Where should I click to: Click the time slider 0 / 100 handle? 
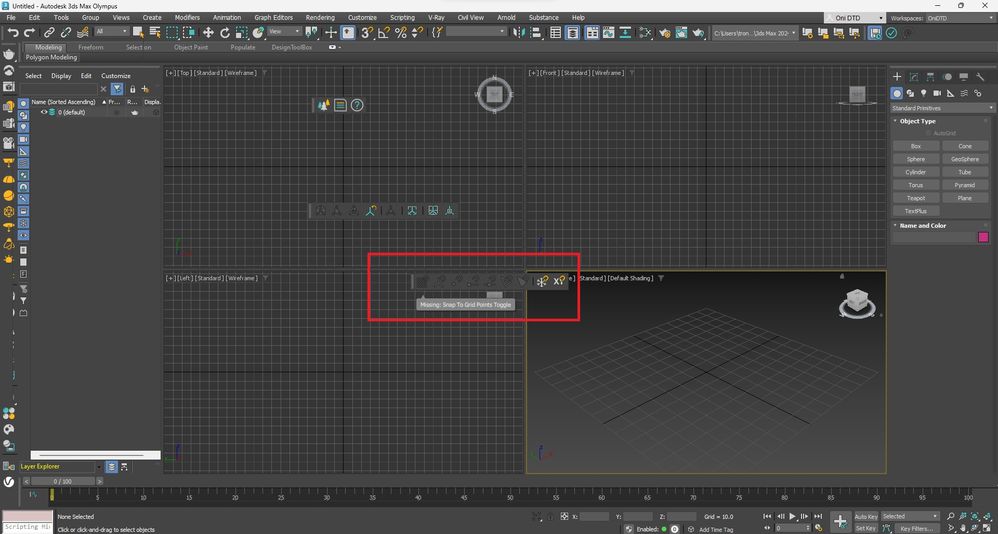(62, 481)
